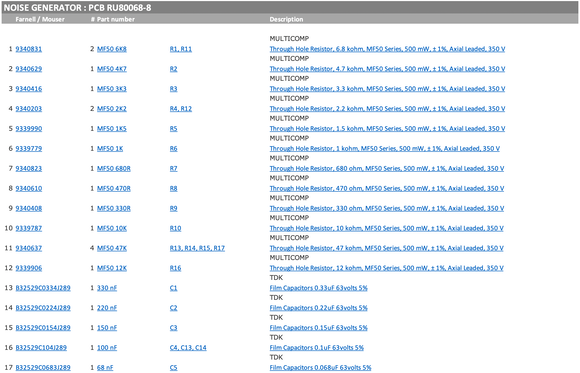580x373 pixels.
Task: Open Farnell link 9340629
Action: [28, 69]
